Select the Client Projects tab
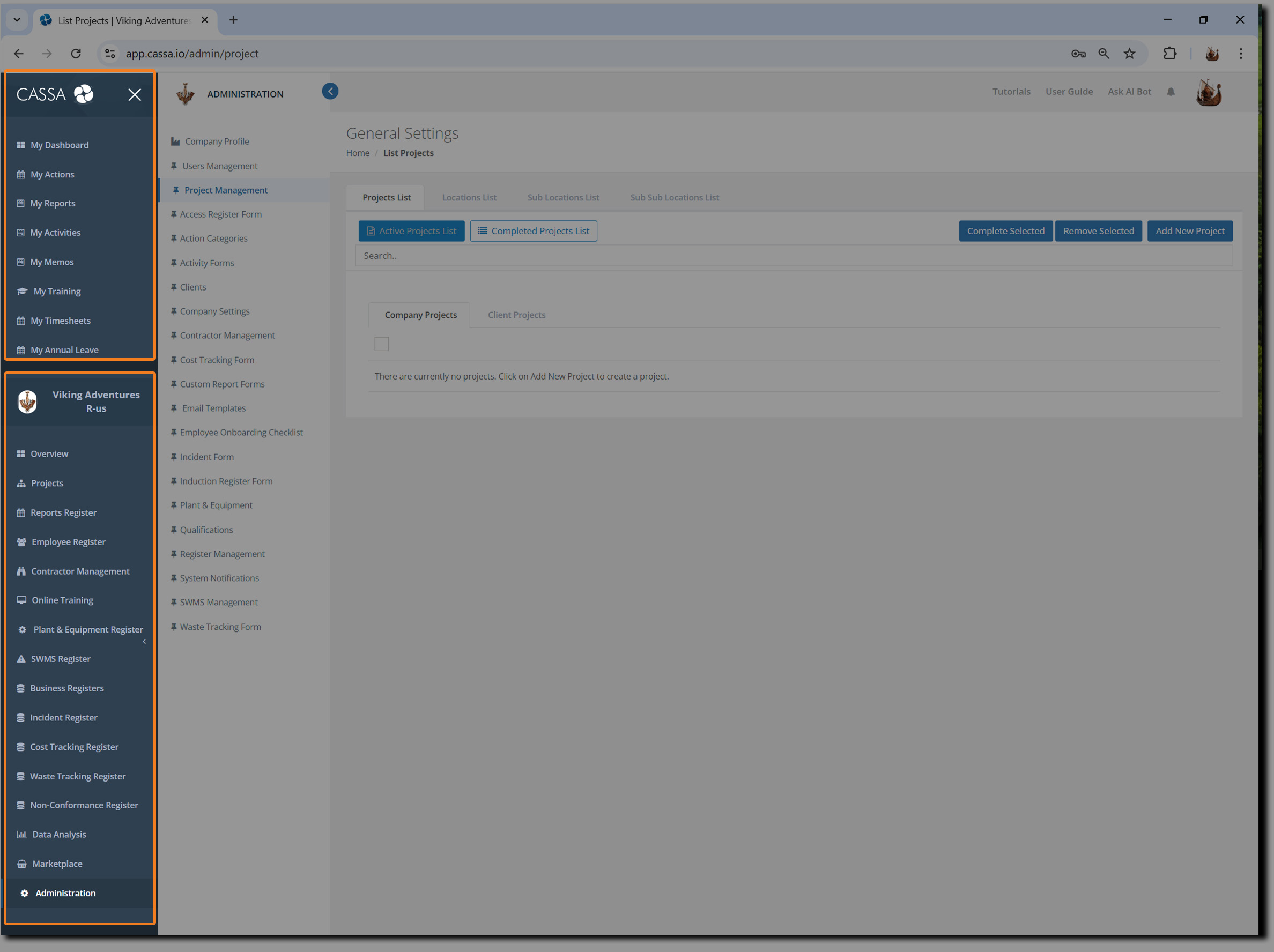The width and height of the screenshot is (1274, 952). point(516,315)
